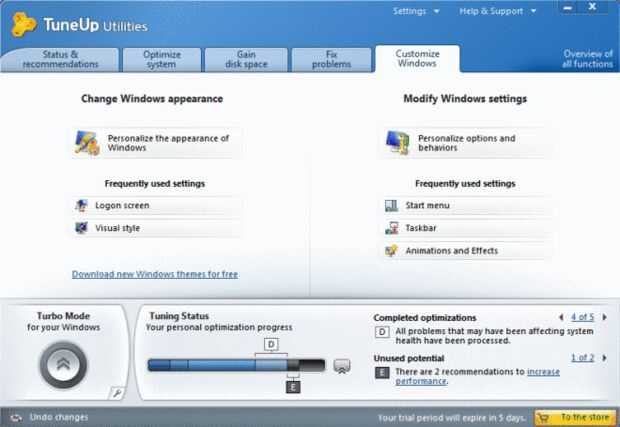Click the tuning status details icon beside the progress bar
The width and height of the screenshot is (620, 427).
pos(342,366)
